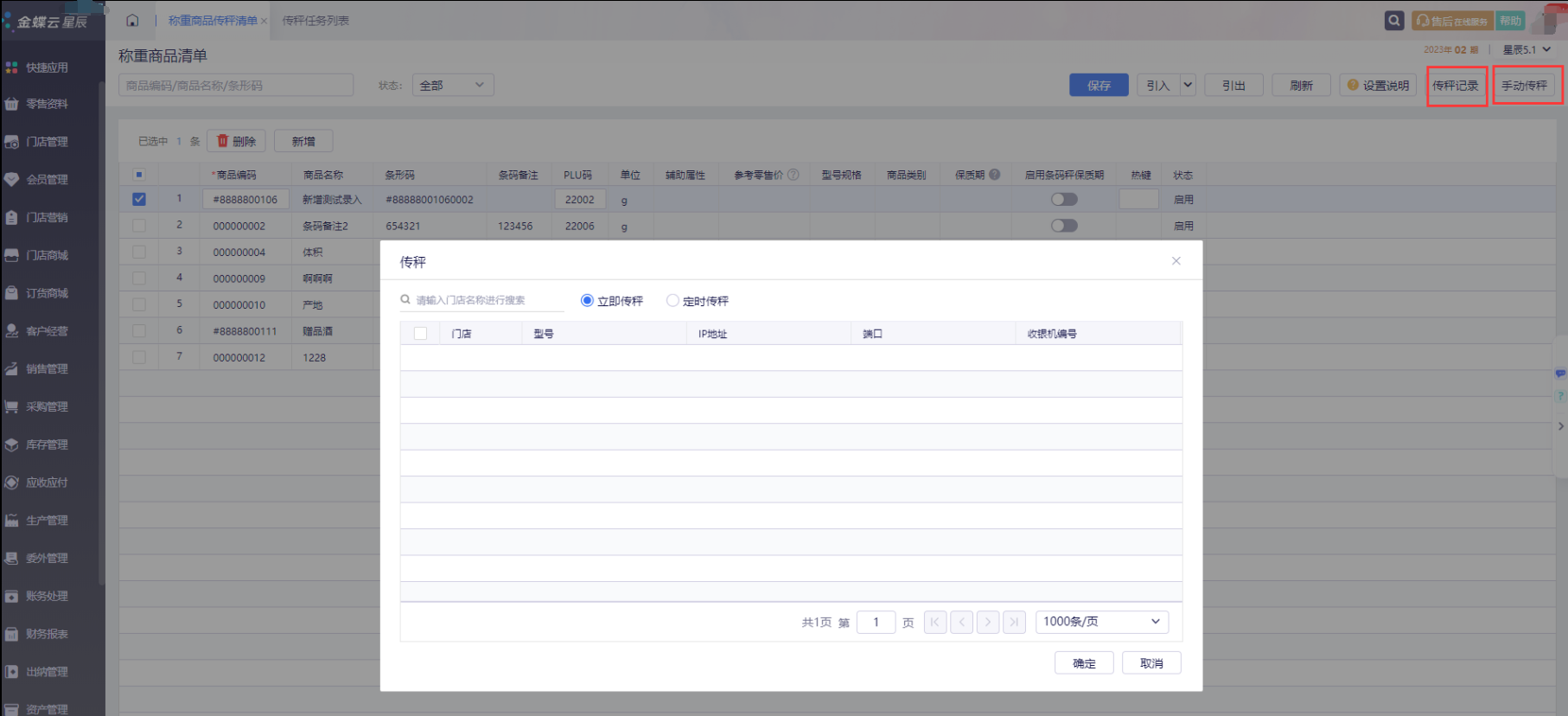Select the 称重商品传秤清单 tab
The height and width of the screenshot is (716, 1568).
point(213,21)
